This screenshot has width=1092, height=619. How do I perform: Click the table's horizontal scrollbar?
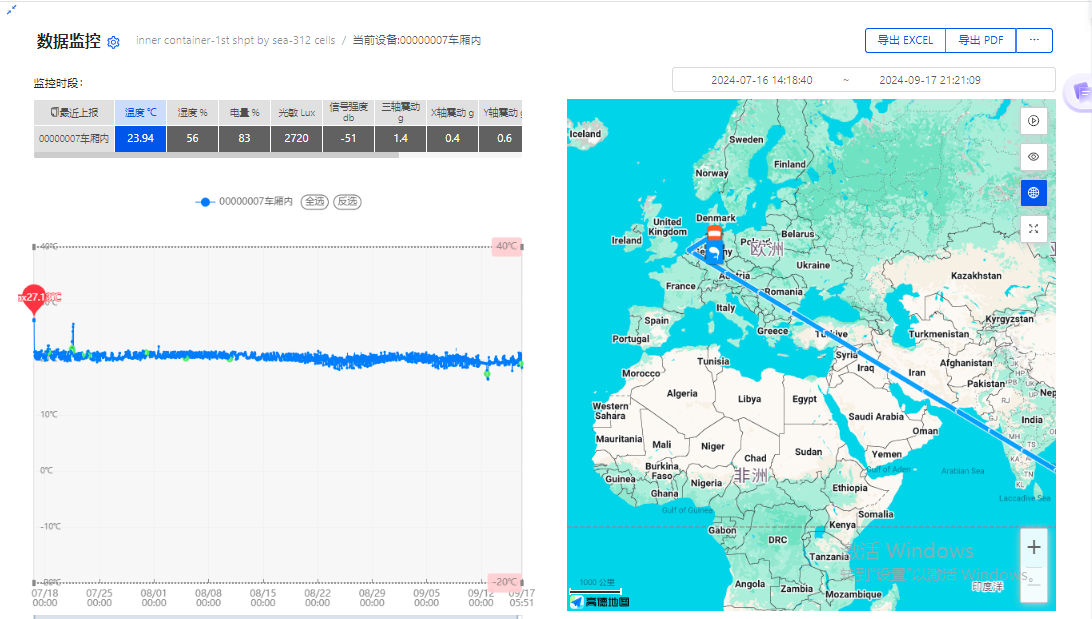pyautogui.click(x=216, y=155)
